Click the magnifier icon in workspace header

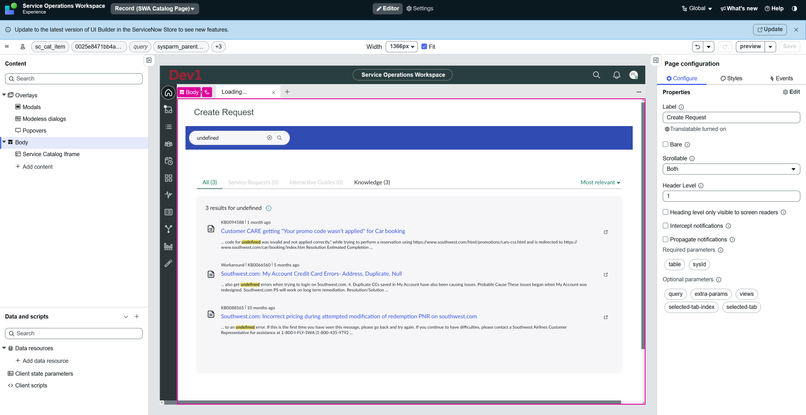pyautogui.click(x=596, y=75)
